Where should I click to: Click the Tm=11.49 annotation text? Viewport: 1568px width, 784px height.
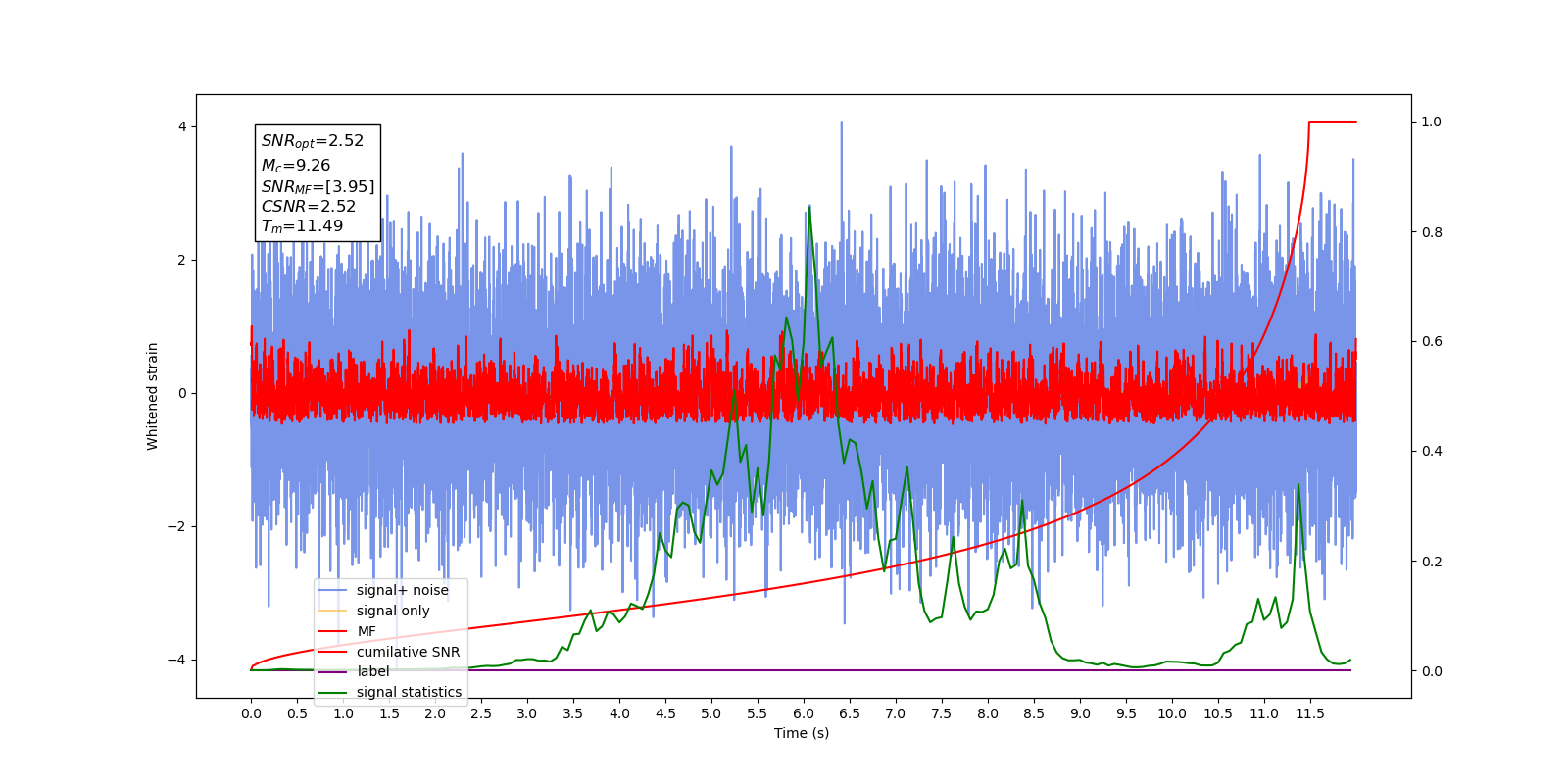302,226
